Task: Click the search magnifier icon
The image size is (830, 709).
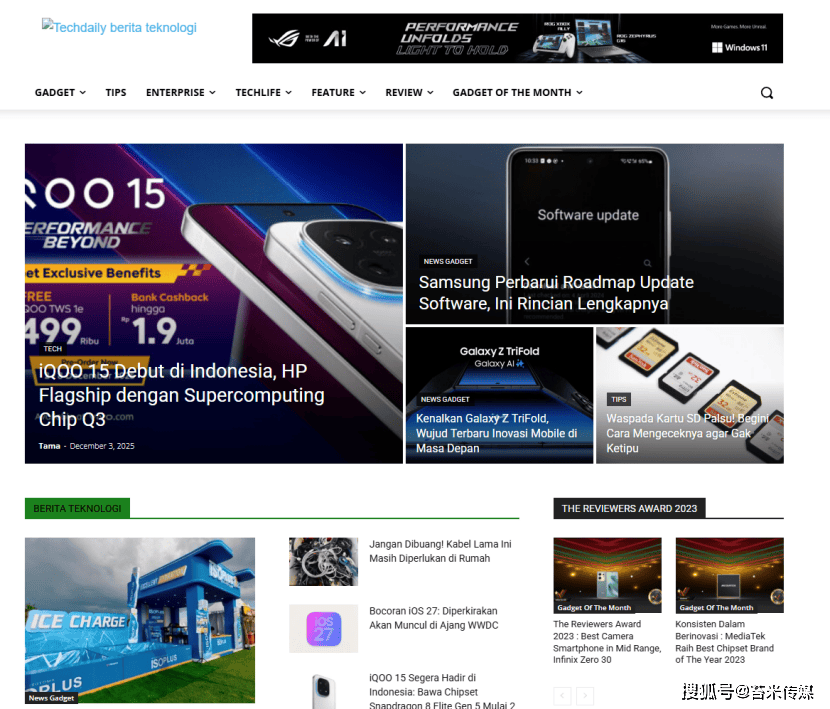Action: pyautogui.click(x=767, y=93)
